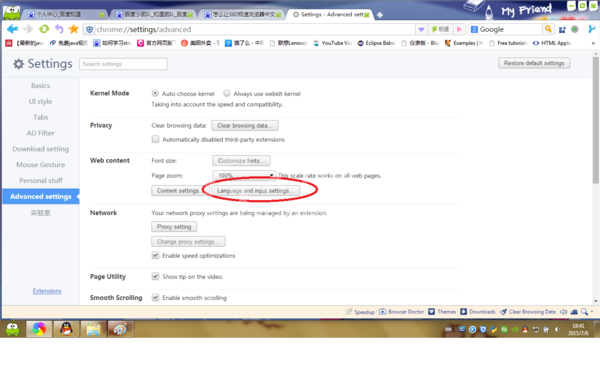Screen dimensions: 600x380
Task: Toggle automatically disabled third-party extensions
Action: pyautogui.click(x=155, y=139)
